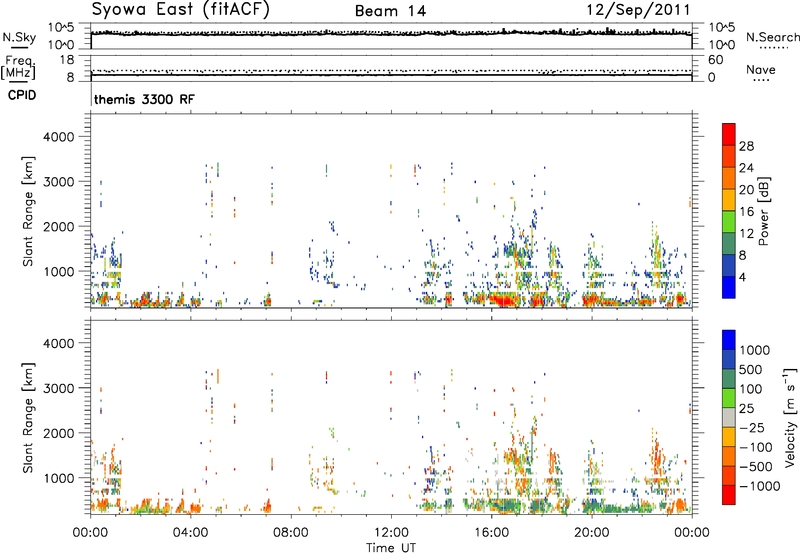Click the "28" power colorbar label
Image resolution: width=800 pixels, height=554 pixels.
click(746, 146)
